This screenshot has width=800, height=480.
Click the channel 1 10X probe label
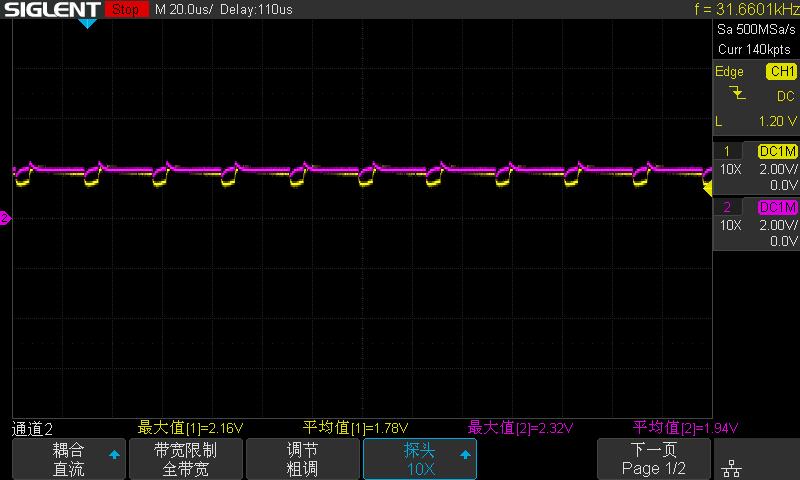(731, 169)
